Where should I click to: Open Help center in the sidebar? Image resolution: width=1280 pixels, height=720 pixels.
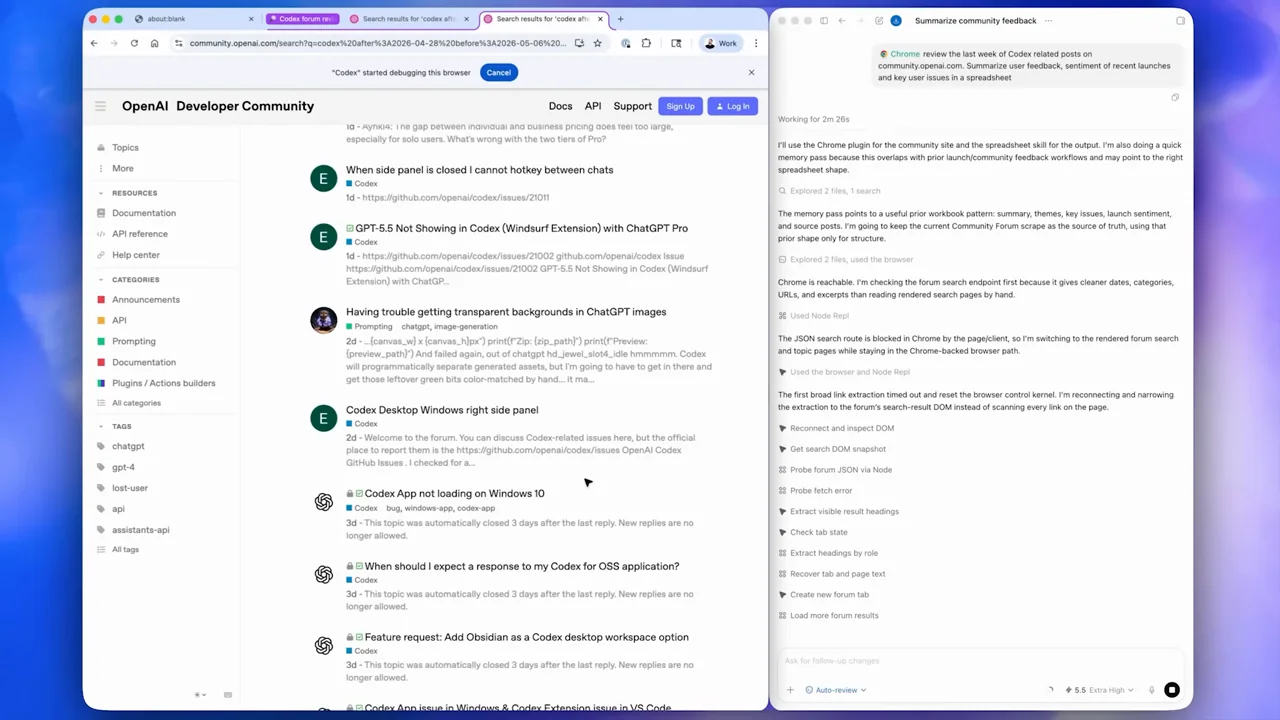tap(135, 255)
